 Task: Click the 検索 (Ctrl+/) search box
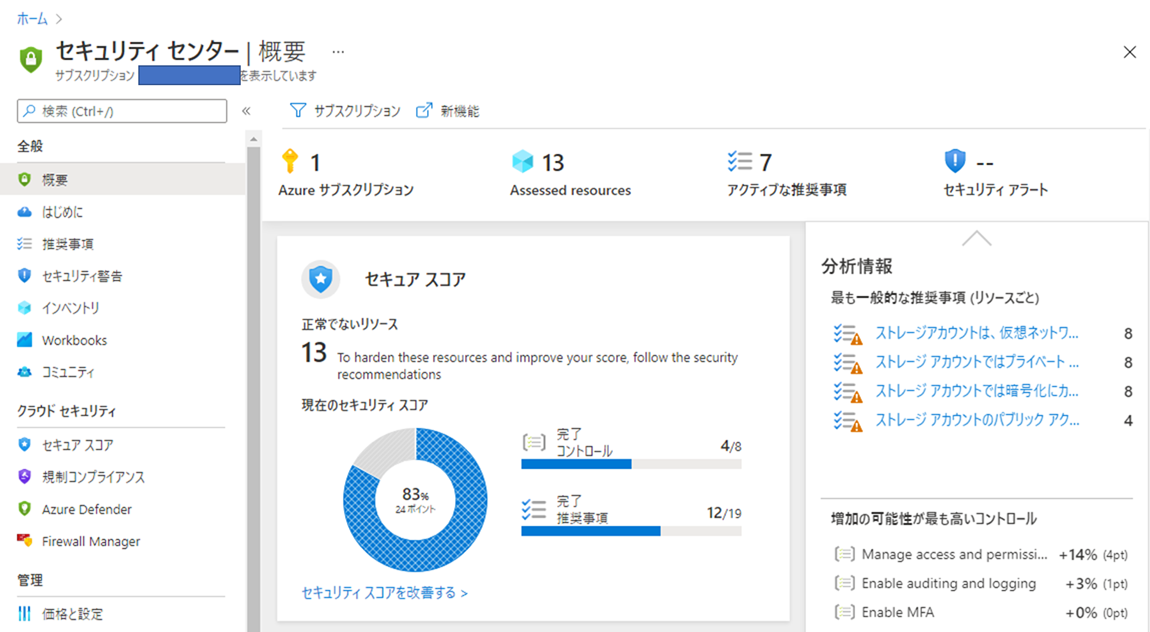(122, 111)
